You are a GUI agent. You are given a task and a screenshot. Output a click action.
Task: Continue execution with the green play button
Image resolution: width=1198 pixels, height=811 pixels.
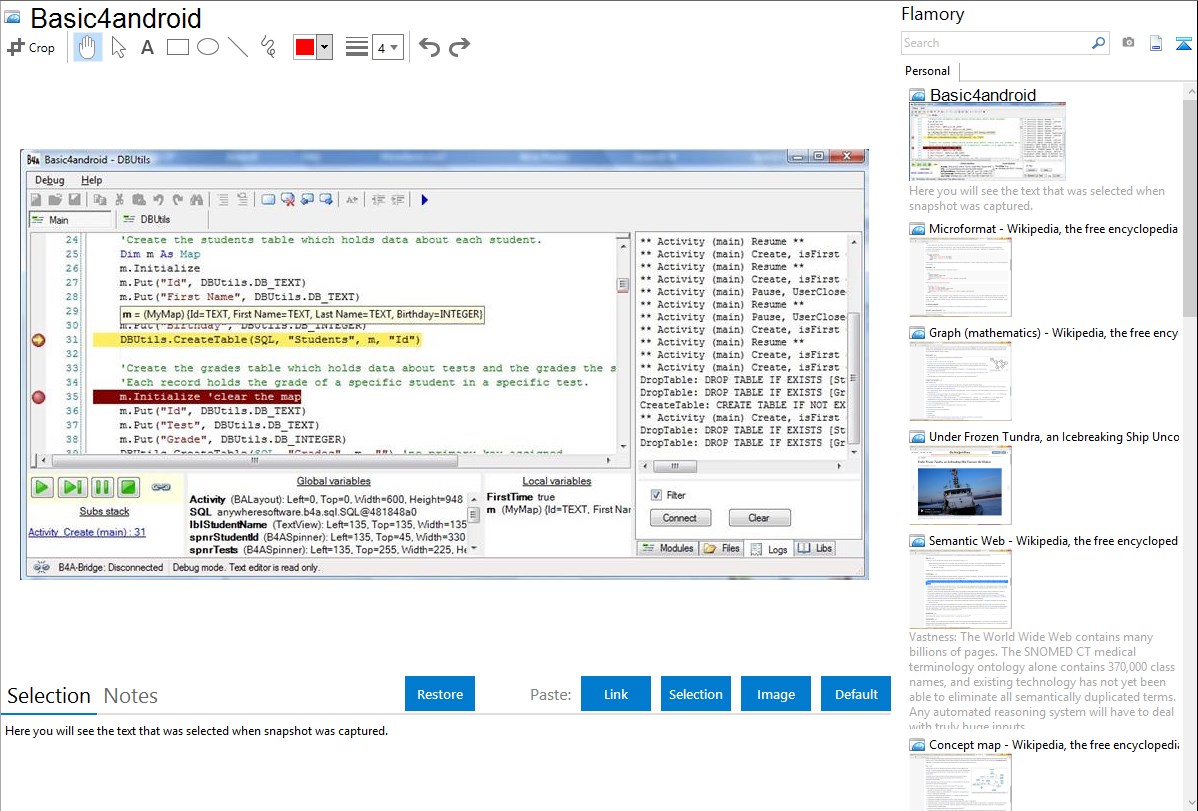click(42, 487)
